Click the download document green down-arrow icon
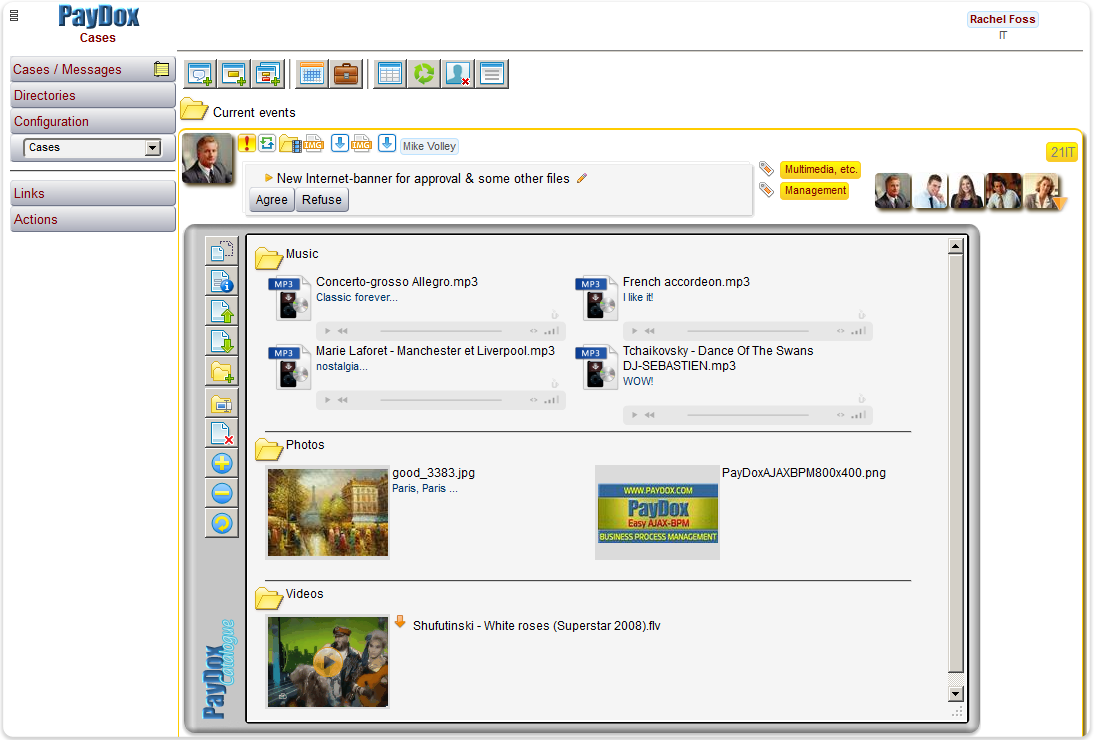The width and height of the screenshot is (1094, 740). [222, 341]
